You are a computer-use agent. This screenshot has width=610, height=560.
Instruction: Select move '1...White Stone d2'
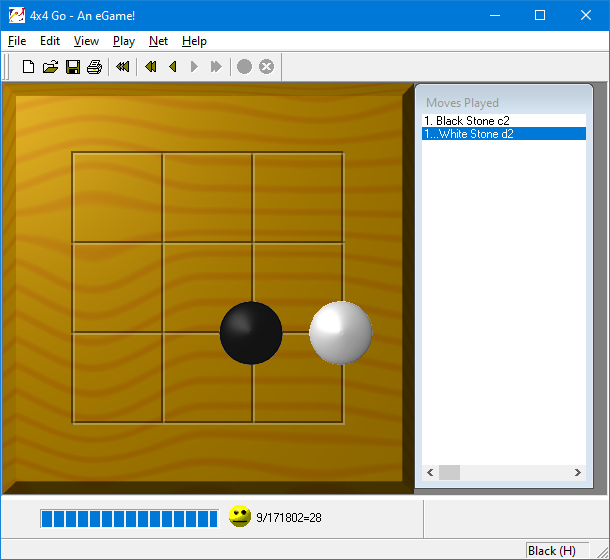pos(504,134)
